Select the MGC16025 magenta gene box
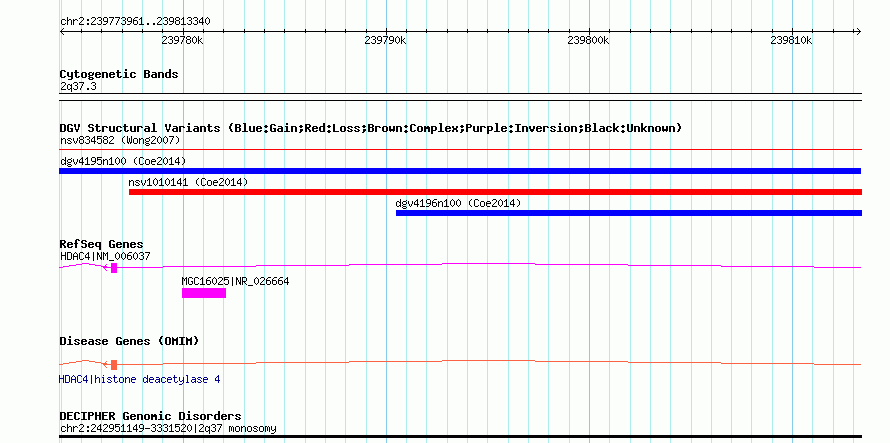 [204, 293]
